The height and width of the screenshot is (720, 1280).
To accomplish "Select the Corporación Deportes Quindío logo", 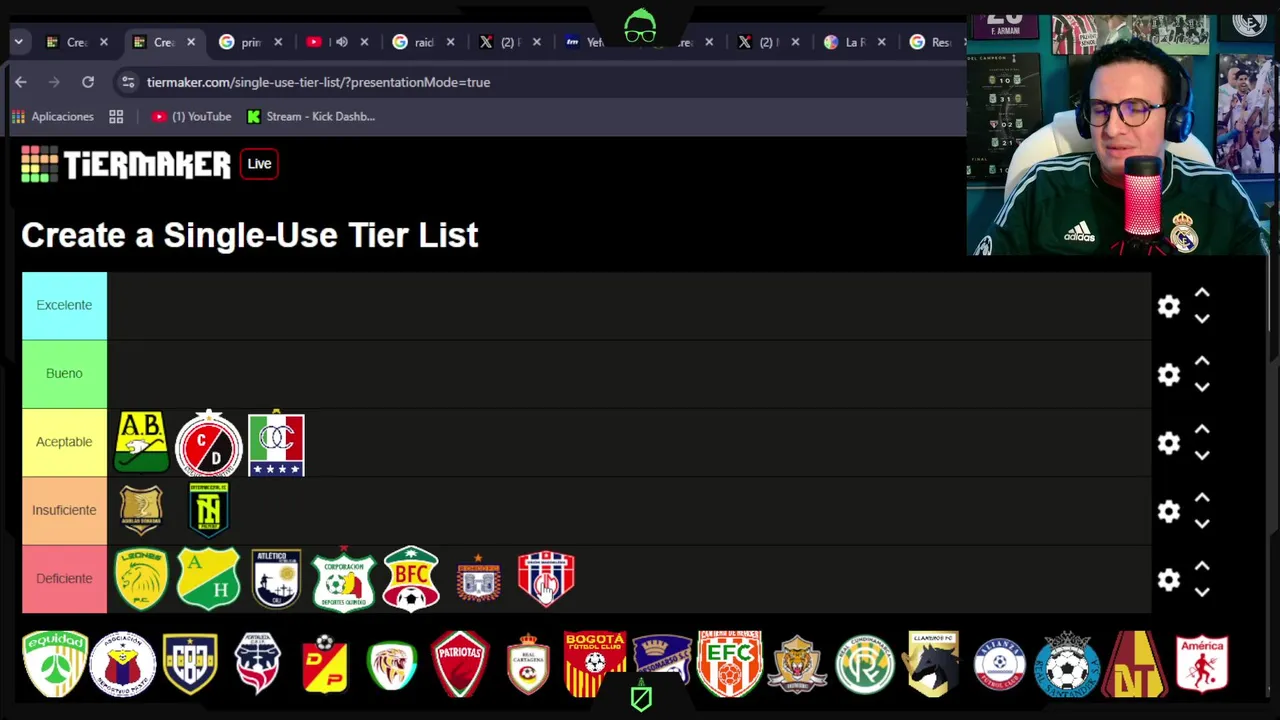I will pos(343,578).
